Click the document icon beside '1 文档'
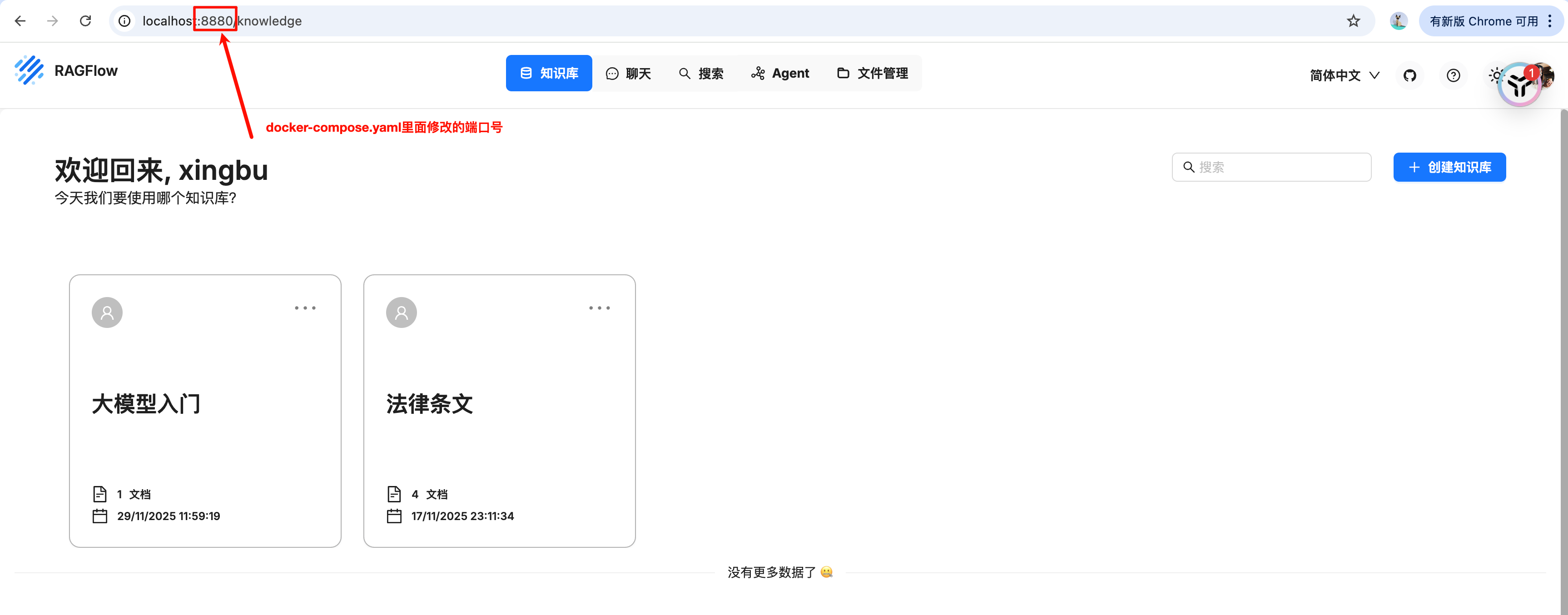The height and width of the screenshot is (615, 1568). (100, 494)
